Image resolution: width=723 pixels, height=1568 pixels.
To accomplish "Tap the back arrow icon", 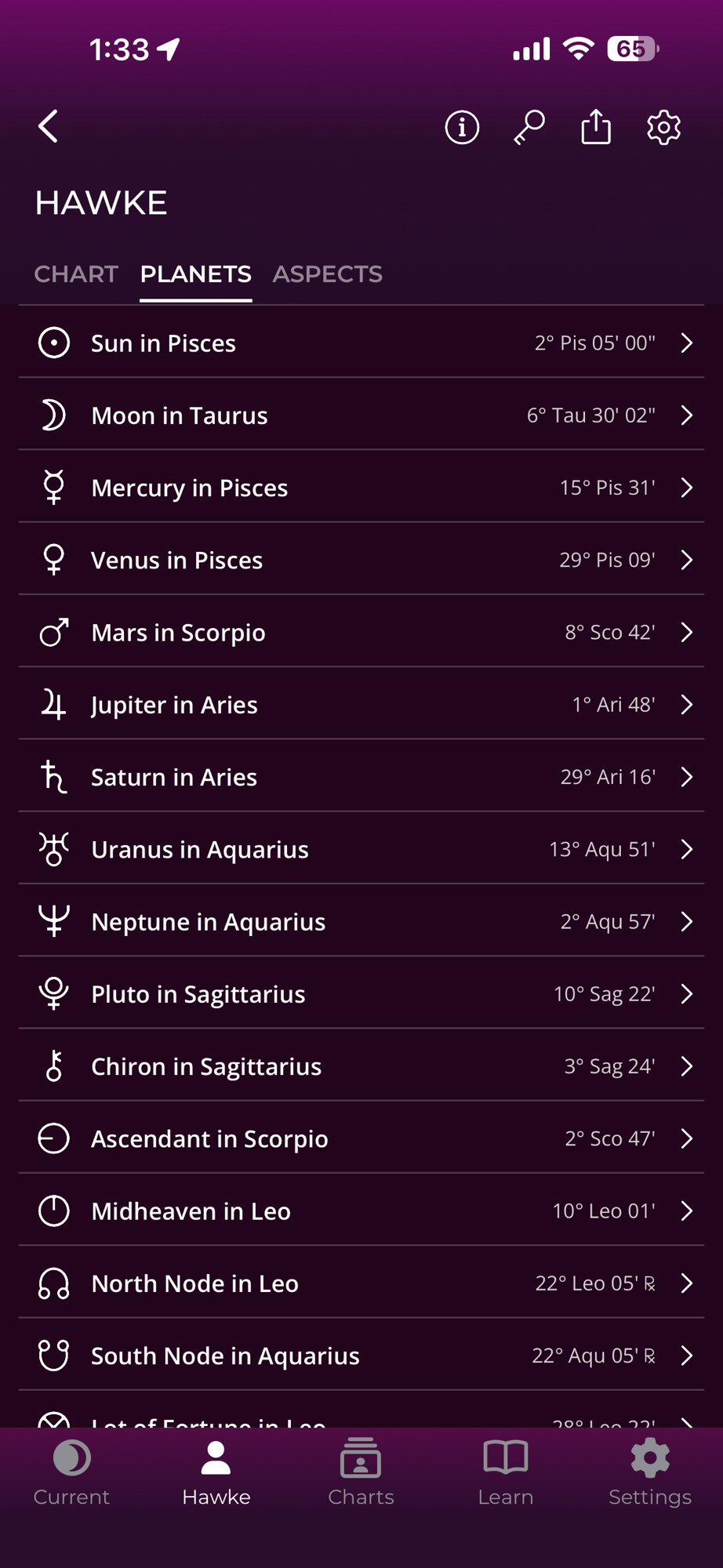I will [49, 126].
